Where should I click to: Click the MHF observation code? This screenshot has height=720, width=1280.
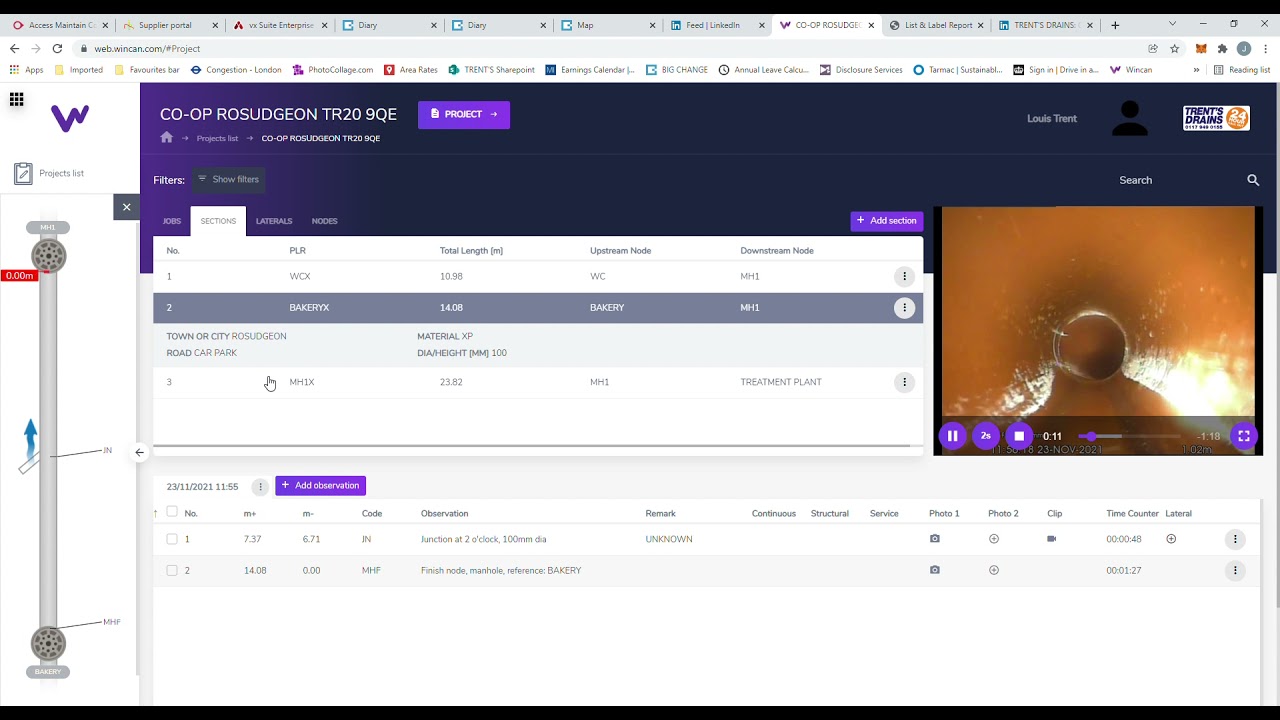tap(371, 570)
